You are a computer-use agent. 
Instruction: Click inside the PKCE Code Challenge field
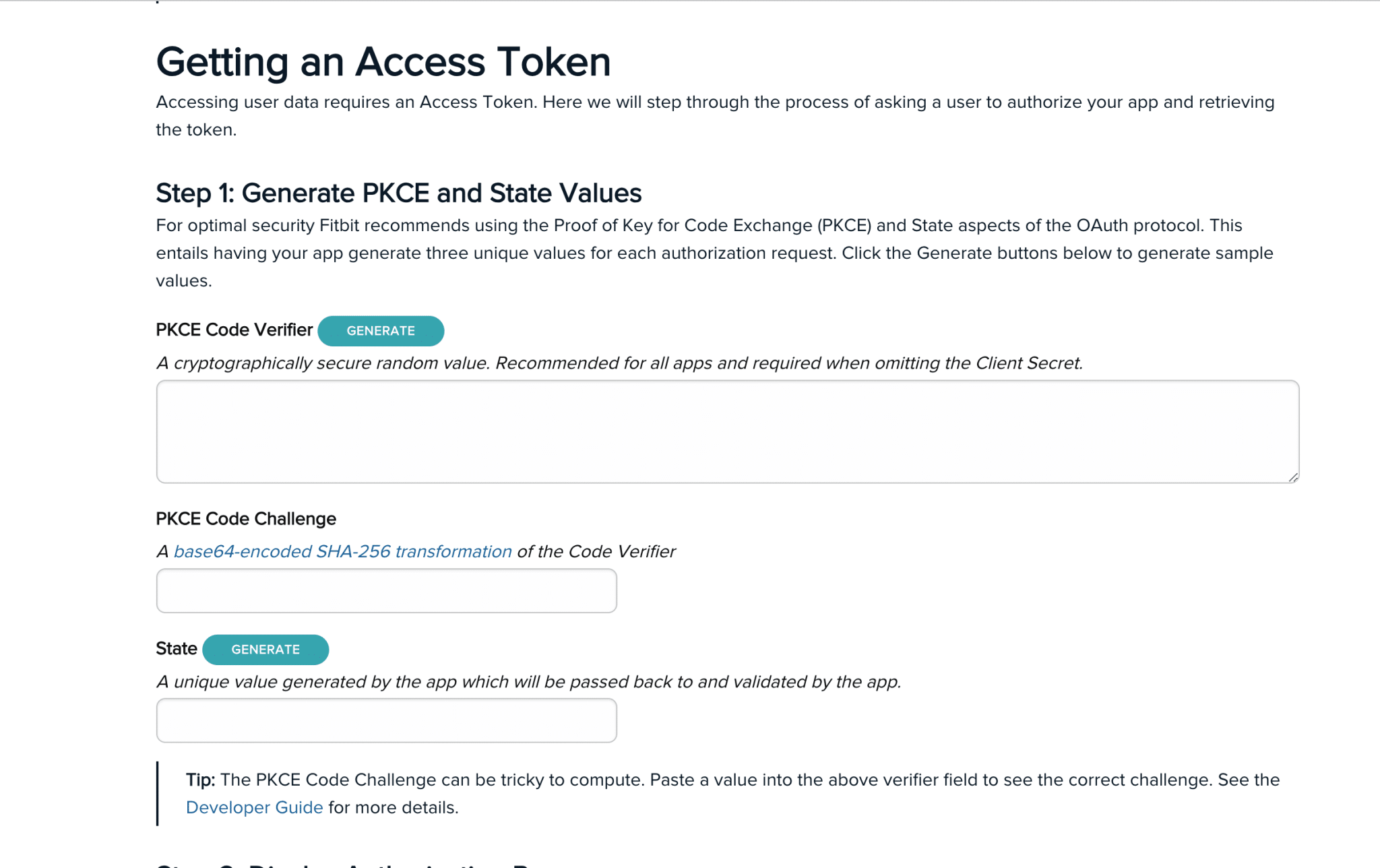tap(386, 591)
